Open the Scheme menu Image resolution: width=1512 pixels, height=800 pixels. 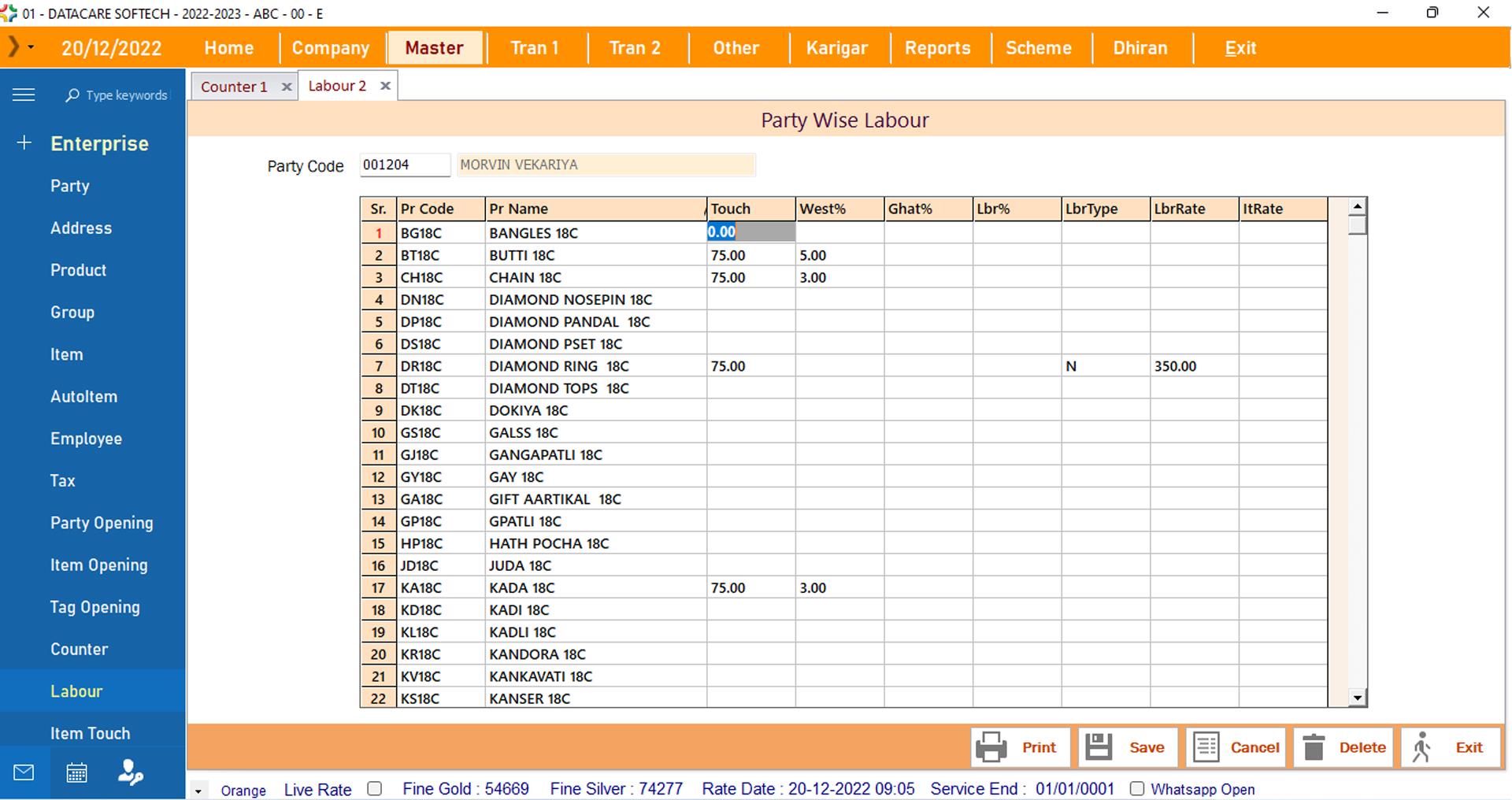(x=1039, y=48)
